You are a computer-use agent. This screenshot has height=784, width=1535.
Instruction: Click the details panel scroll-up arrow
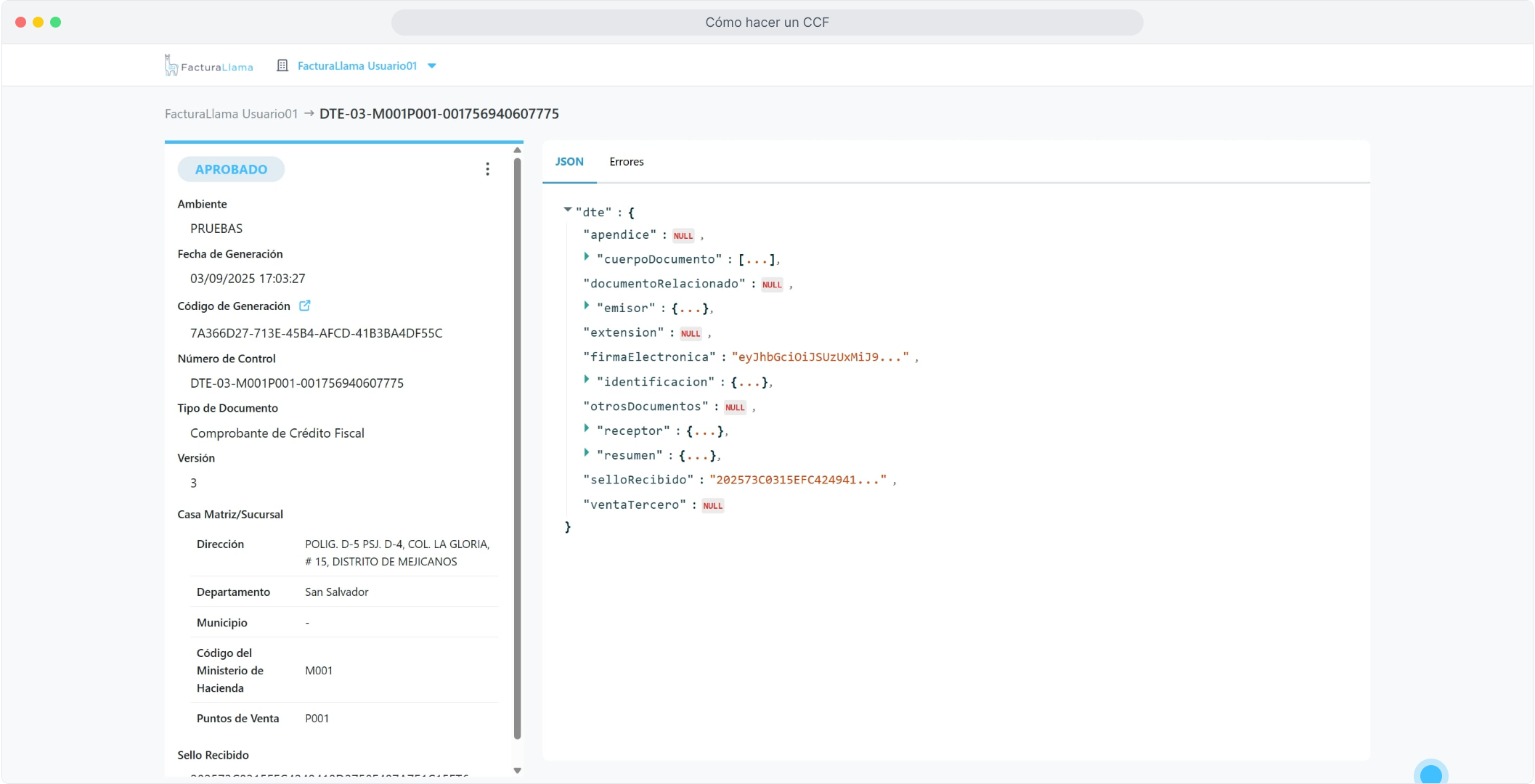[517, 150]
